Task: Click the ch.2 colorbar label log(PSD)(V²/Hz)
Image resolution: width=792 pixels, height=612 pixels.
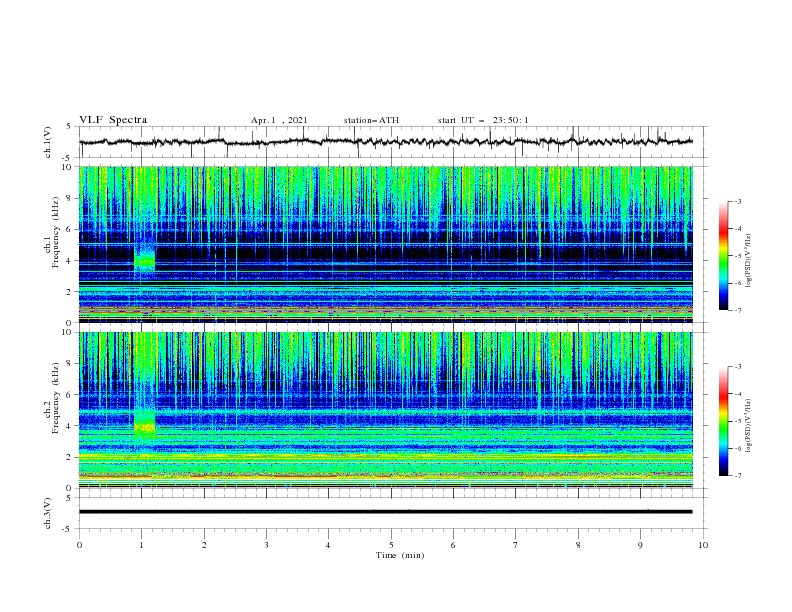Action: 749,426
